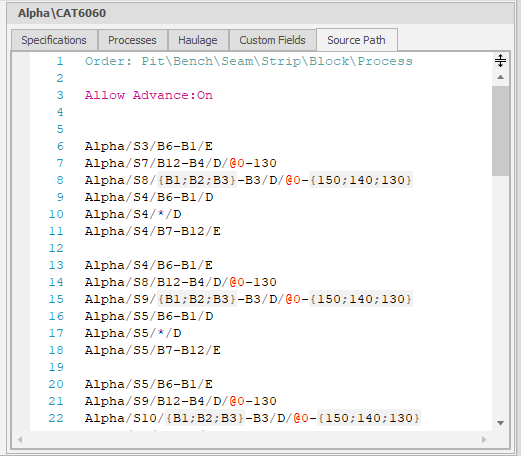521x456 pixels.
Task: Click the horizontal scrollbar track
Action: coord(252,440)
